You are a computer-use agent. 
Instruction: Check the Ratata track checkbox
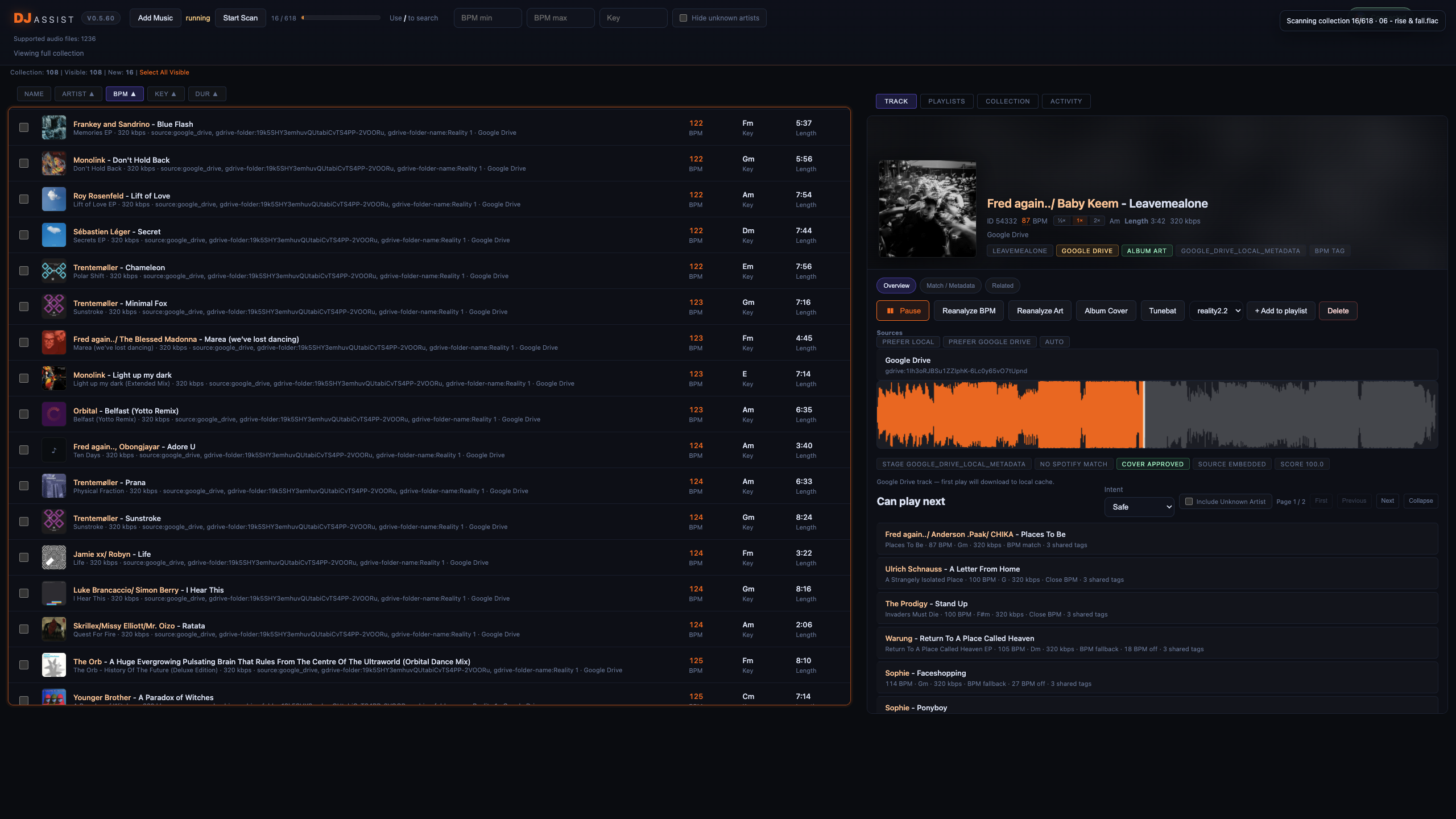click(x=24, y=629)
